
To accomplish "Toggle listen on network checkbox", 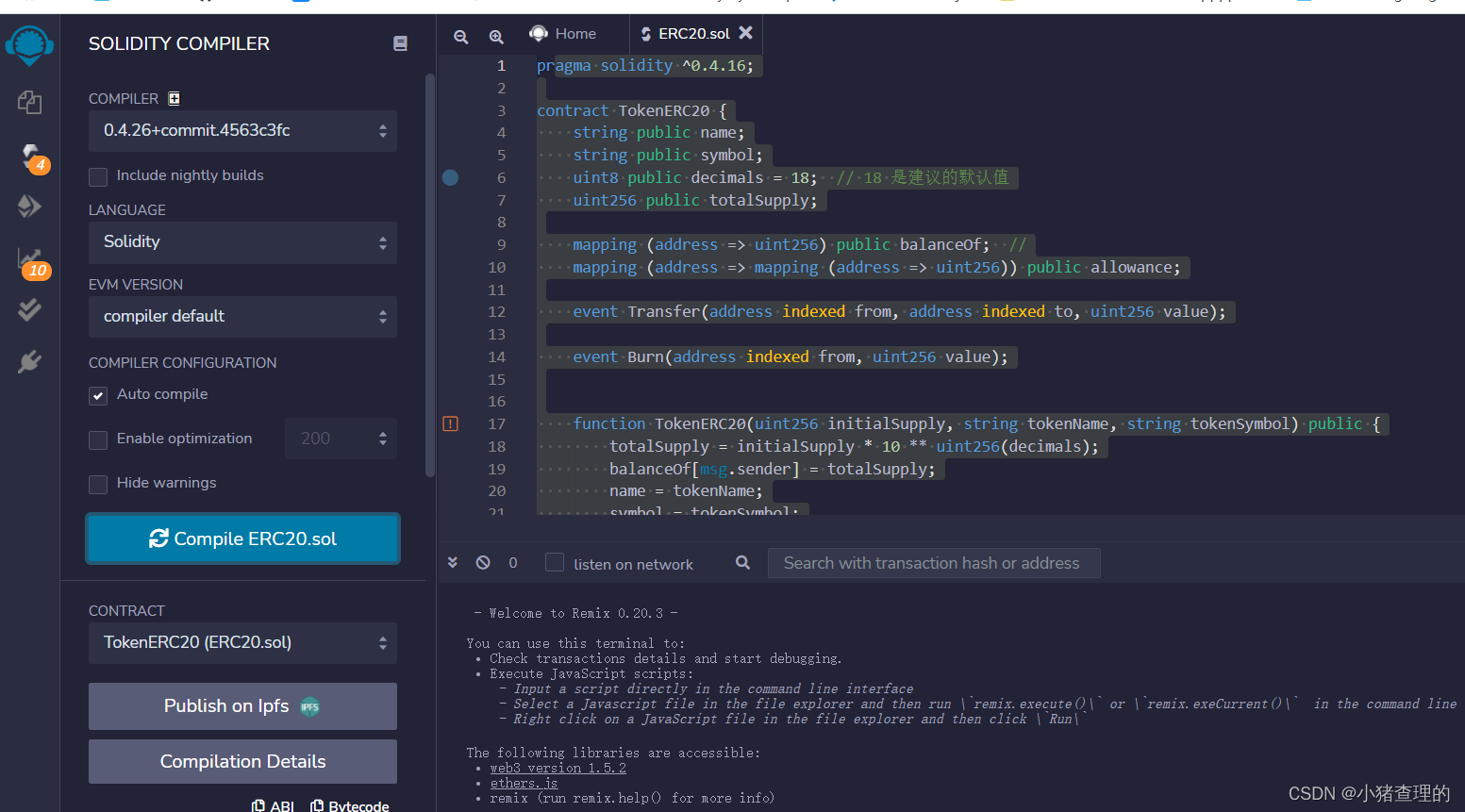I will pyautogui.click(x=555, y=562).
